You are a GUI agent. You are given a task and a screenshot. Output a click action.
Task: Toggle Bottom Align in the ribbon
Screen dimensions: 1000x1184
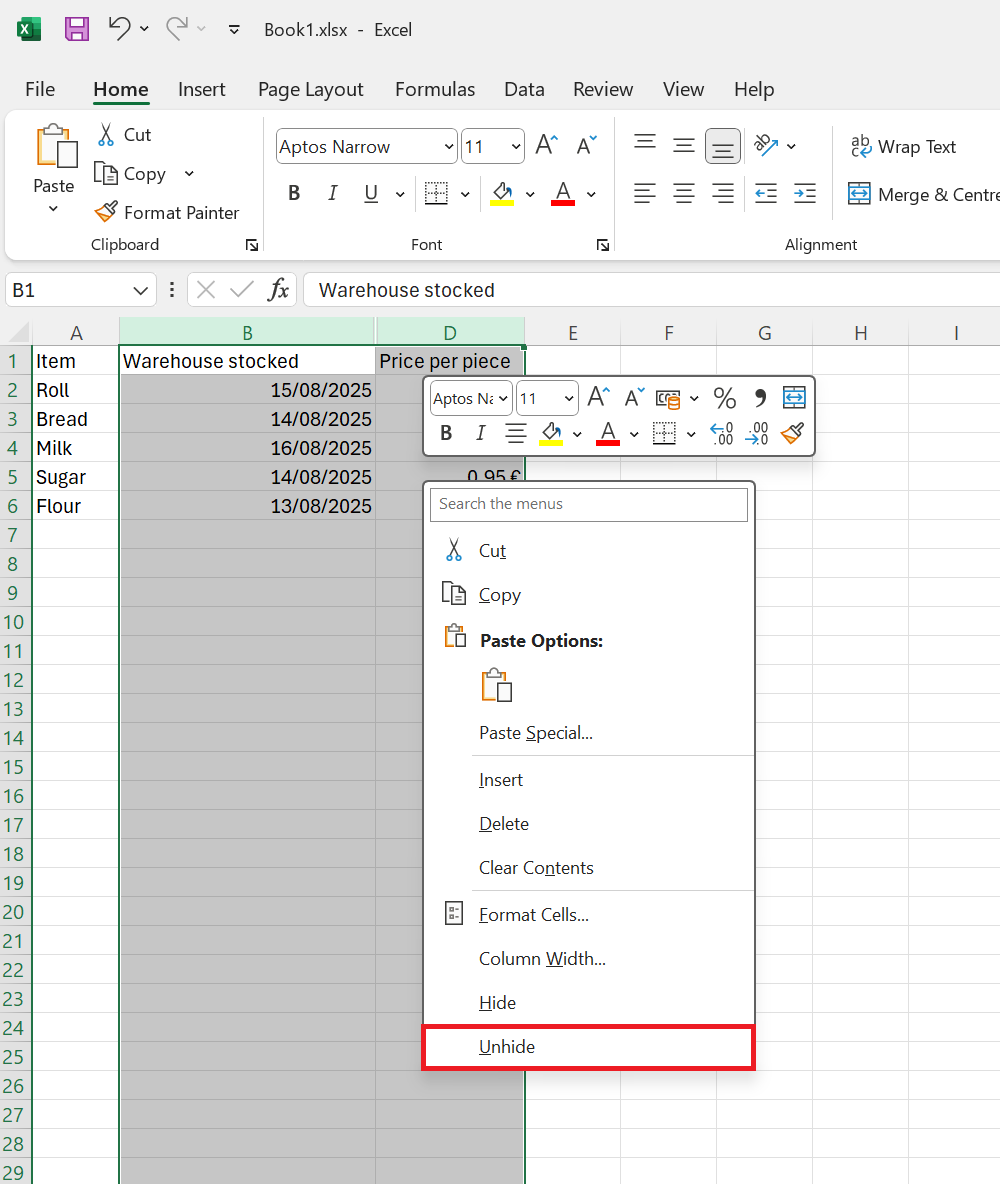coord(723,146)
